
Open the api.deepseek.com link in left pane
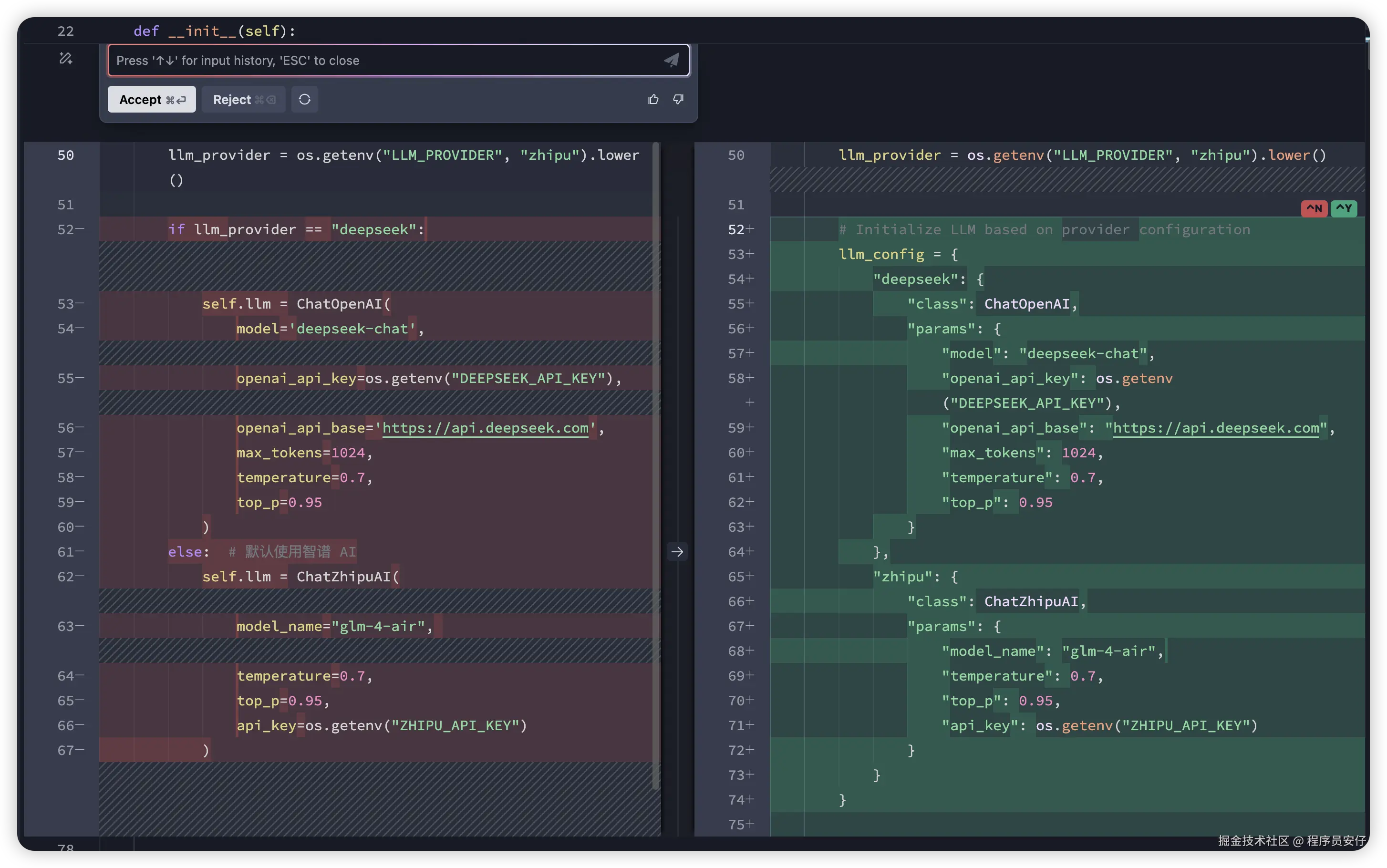pos(485,428)
